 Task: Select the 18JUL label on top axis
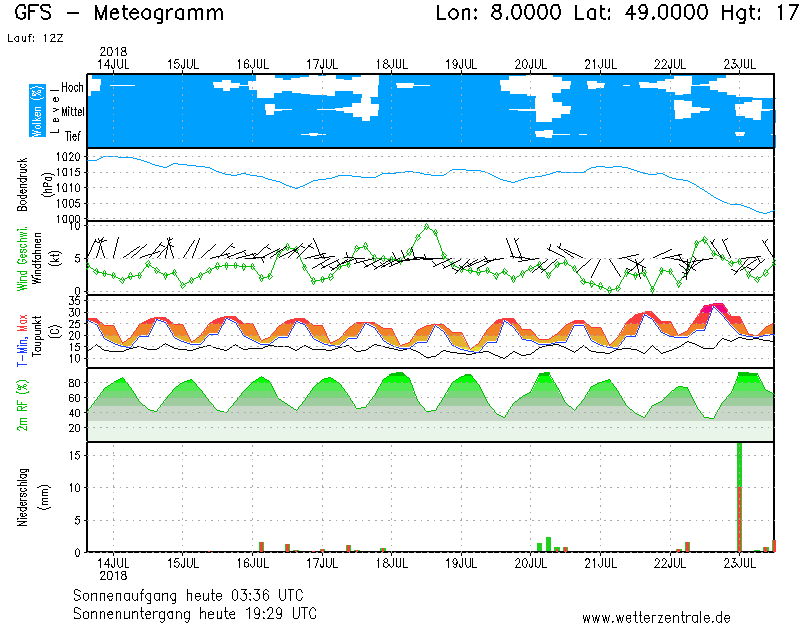(x=391, y=64)
